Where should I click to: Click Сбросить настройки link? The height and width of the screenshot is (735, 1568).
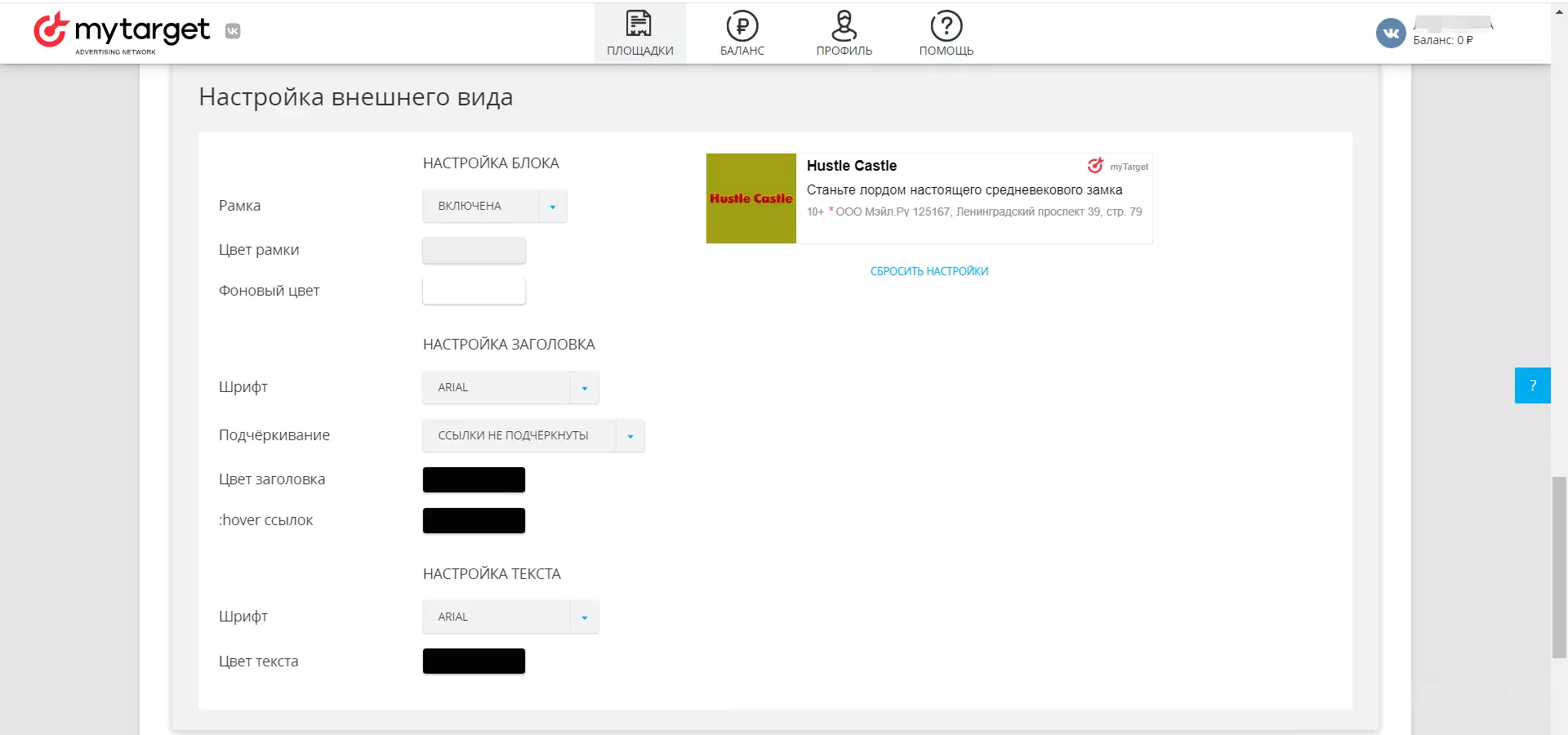pos(929,271)
